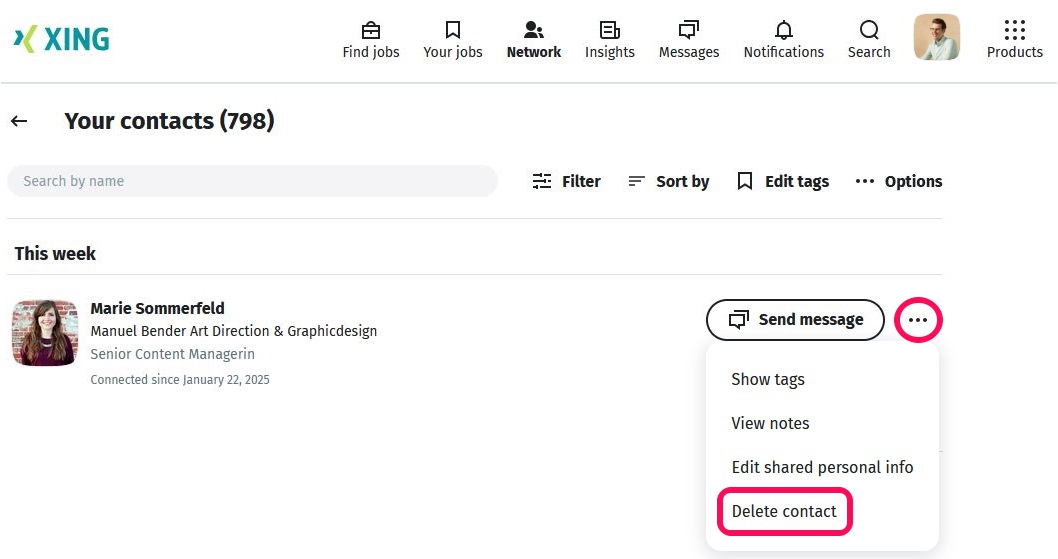Click the Search by name field

coord(252,181)
